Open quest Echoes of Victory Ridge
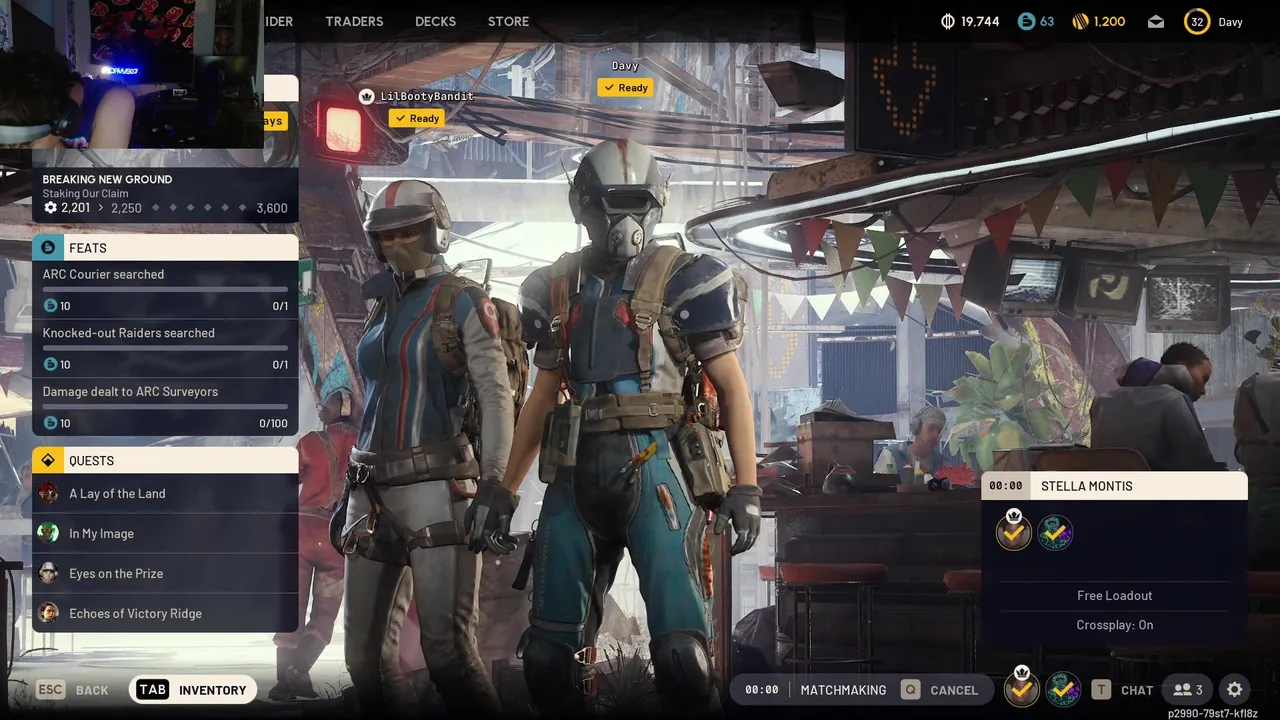The height and width of the screenshot is (720, 1280). pos(165,613)
